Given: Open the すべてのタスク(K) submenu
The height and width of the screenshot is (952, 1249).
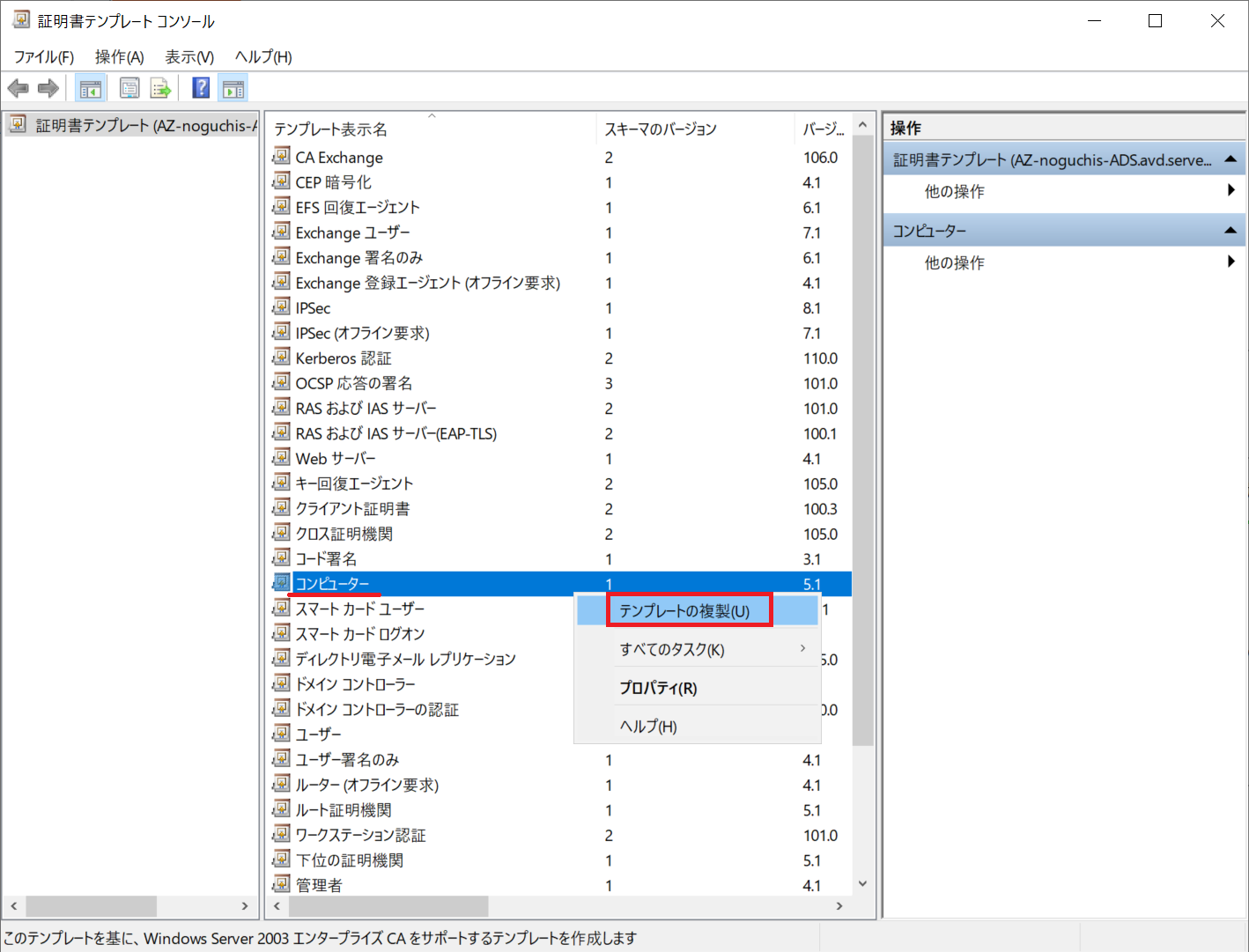Looking at the screenshot, I should 698,650.
